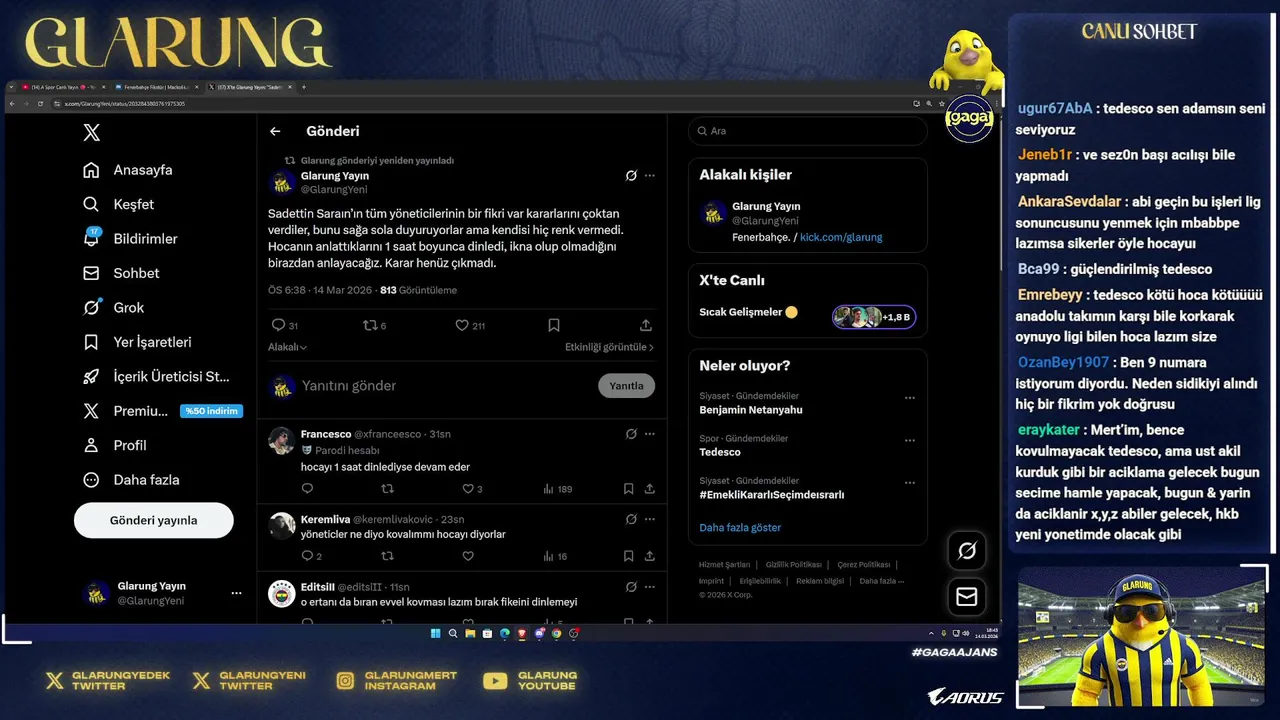1280x720 pixels.
Task: View Francesco reply's analytics
Action: [x=557, y=489]
